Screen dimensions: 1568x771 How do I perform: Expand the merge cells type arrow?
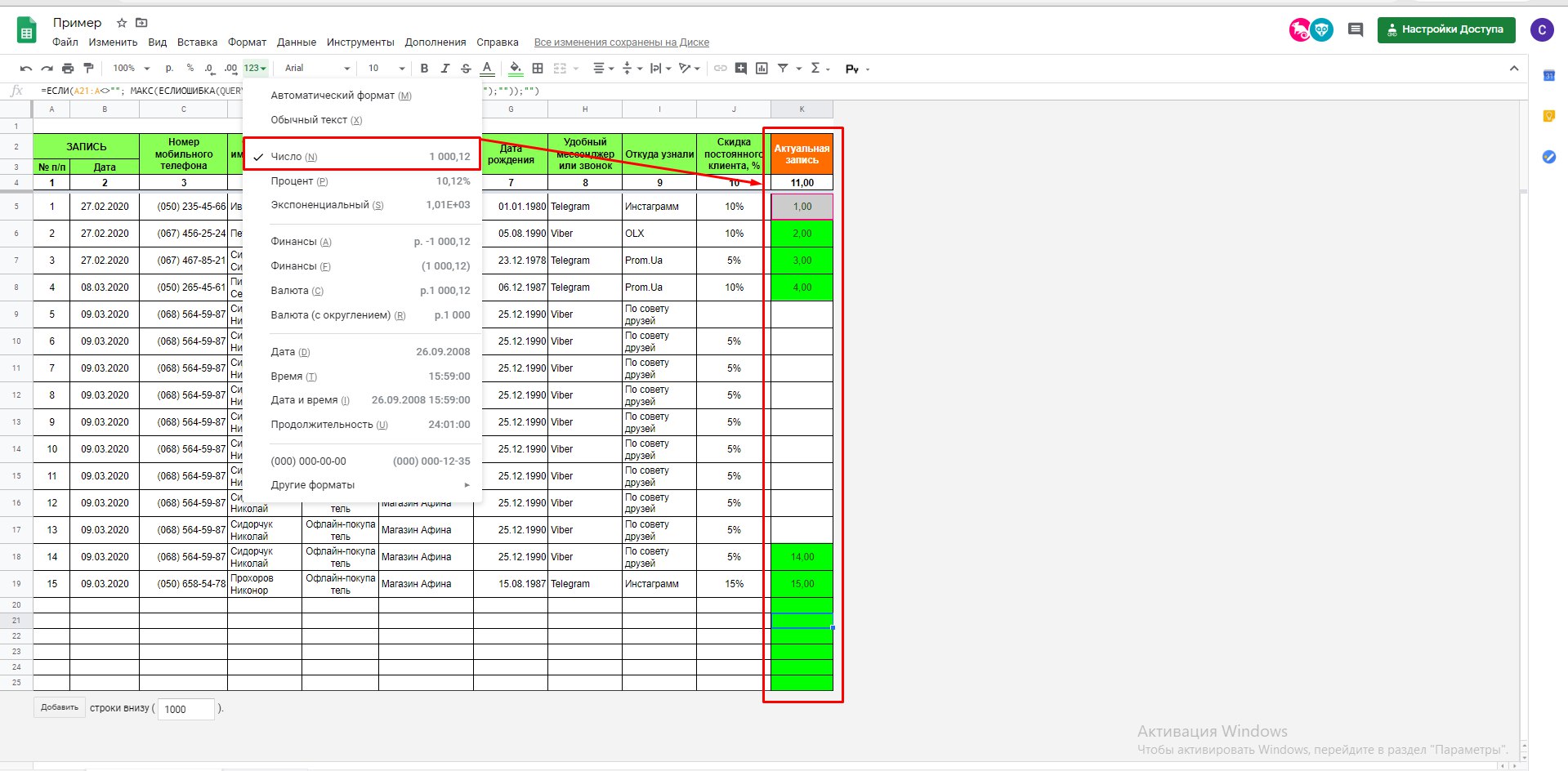click(x=576, y=69)
